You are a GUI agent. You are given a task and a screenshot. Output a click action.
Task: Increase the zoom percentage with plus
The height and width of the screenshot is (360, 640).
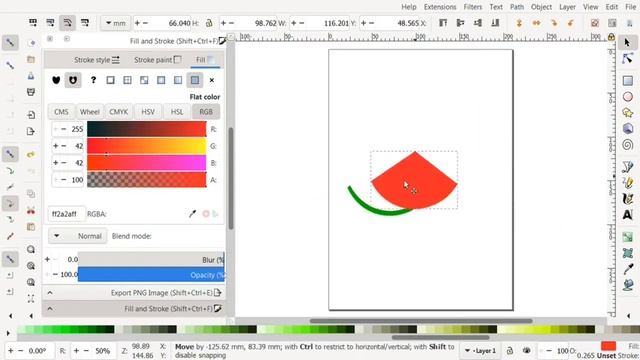coord(76,351)
